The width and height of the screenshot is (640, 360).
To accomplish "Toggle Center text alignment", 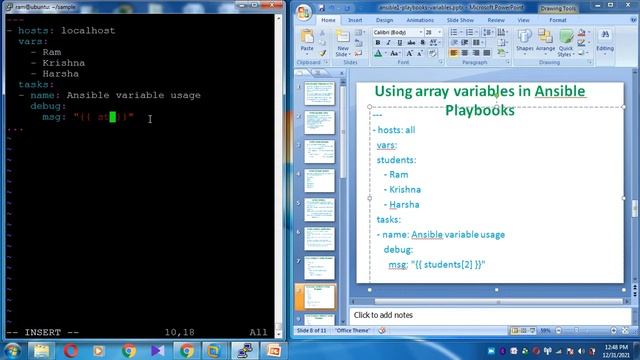I will click(464, 53).
